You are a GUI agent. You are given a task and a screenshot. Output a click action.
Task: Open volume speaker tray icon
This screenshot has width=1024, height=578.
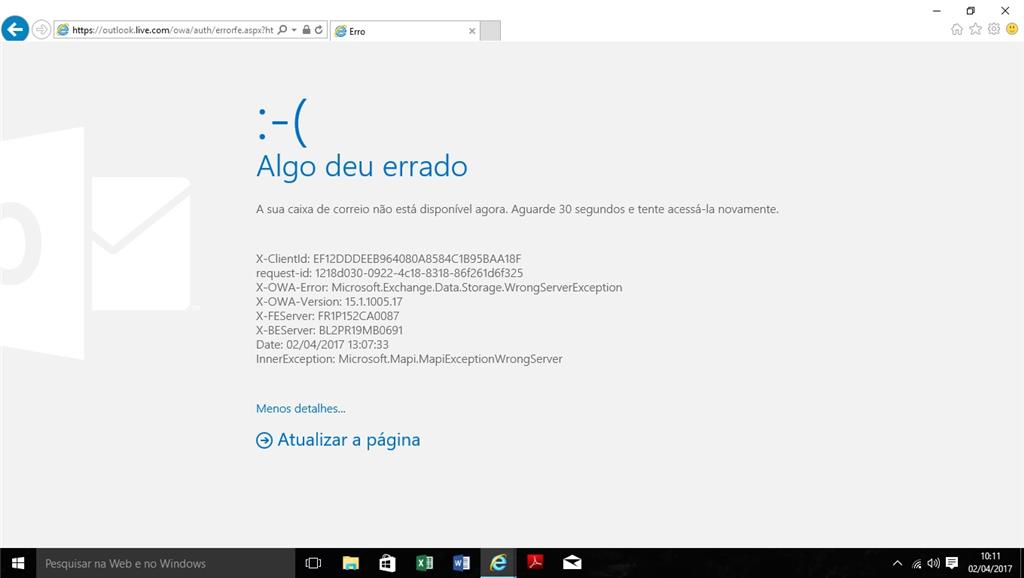[934, 563]
